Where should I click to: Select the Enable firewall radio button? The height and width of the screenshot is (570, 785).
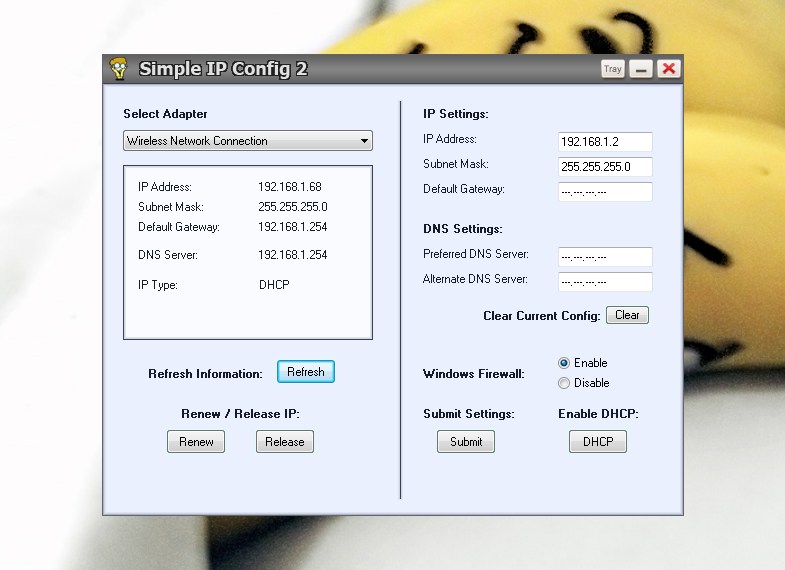point(564,363)
